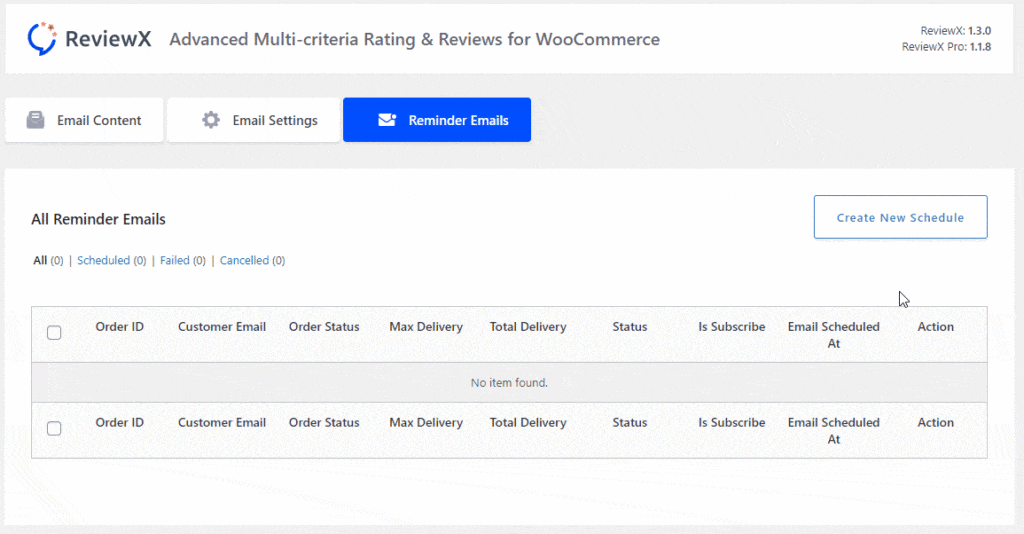Image resolution: width=1024 pixels, height=534 pixels.
Task: Tick the select-all checkbox in table footer
Action: [54, 429]
